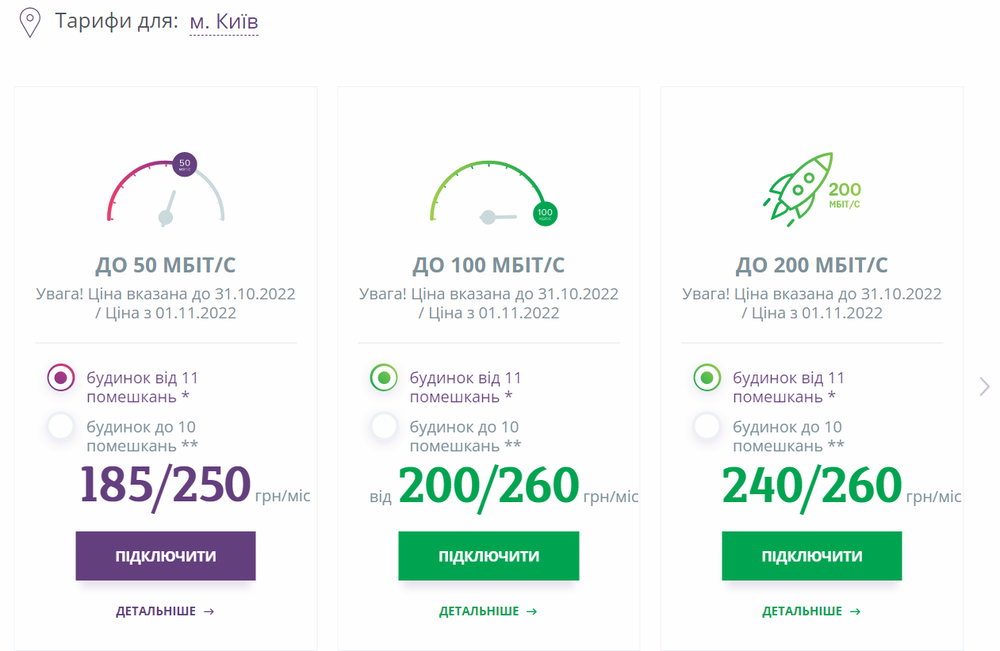Select 'будинок від 11' for 100 Mbit/s

click(384, 378)
